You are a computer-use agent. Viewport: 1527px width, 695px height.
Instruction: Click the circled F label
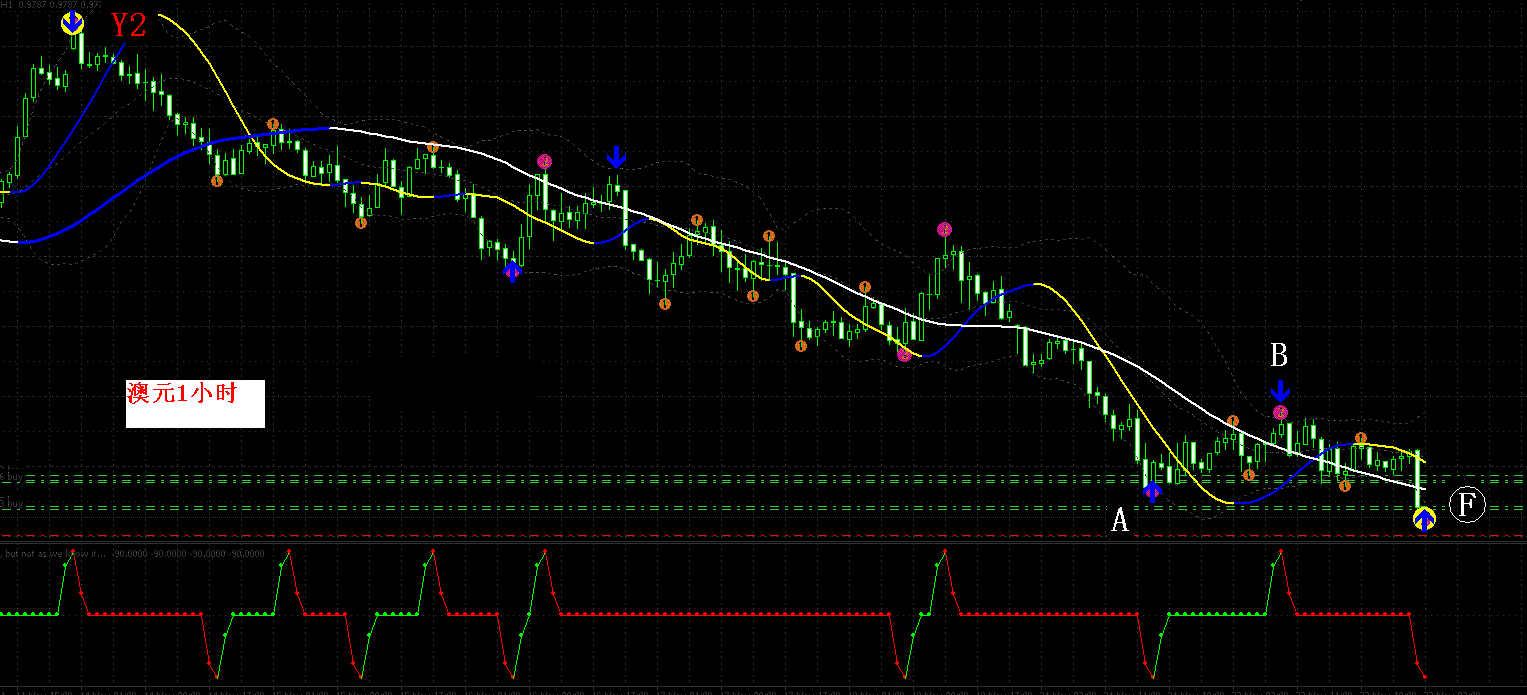pyautogui.click(x=1468, y=505)
